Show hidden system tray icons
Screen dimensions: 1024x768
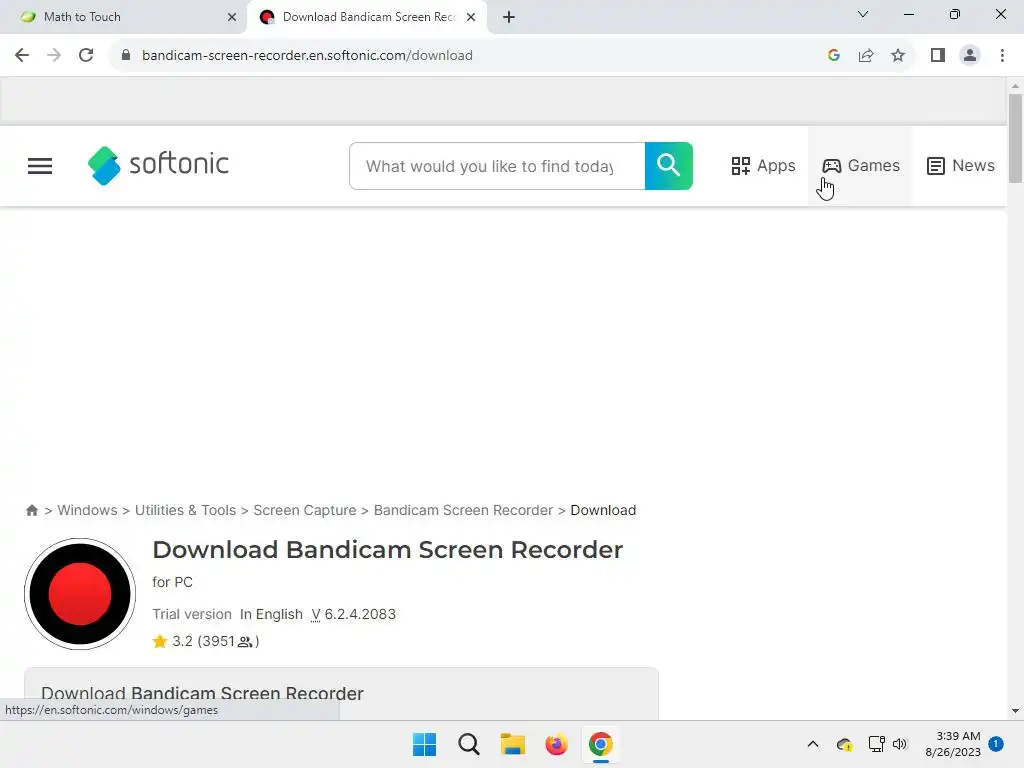click(x=813, y=744)
